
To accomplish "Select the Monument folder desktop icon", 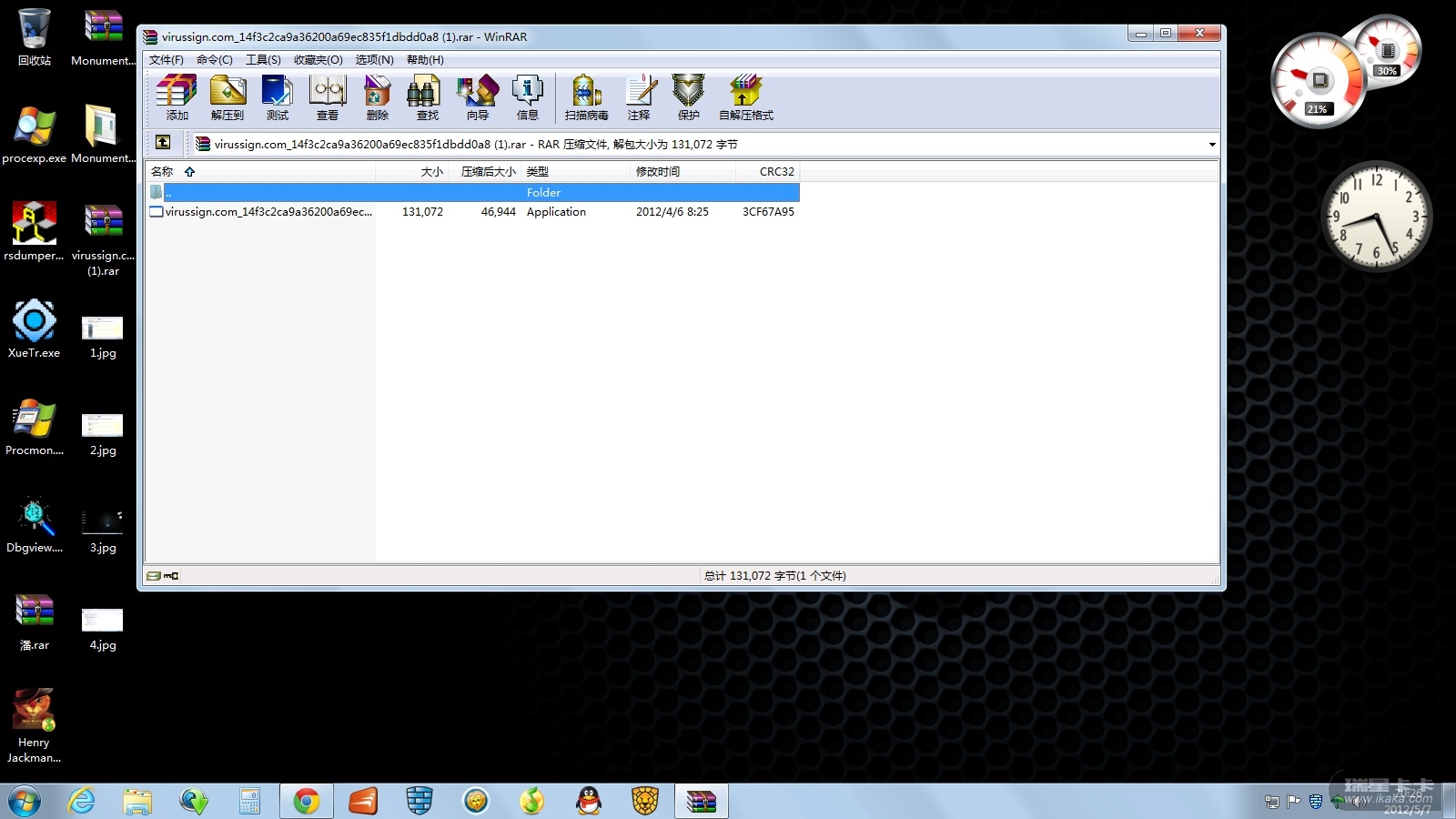I will pyautogui.click(x=103, y=135).
